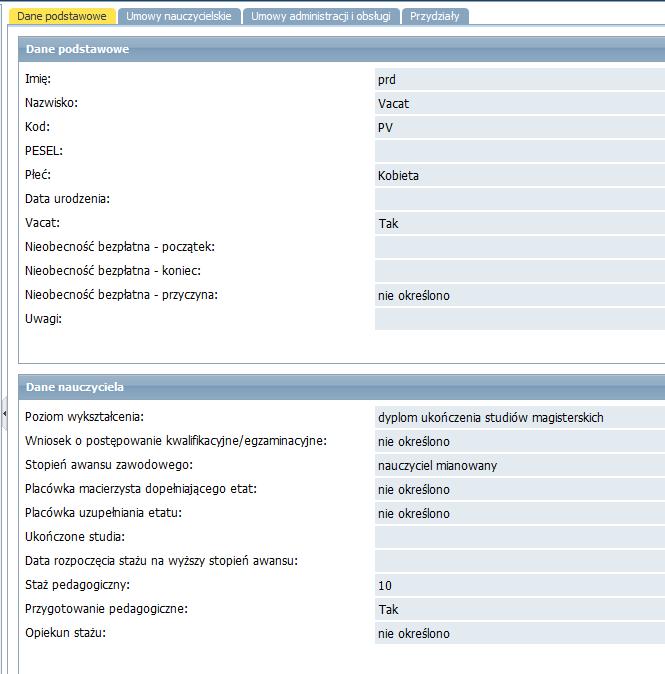Click the Vacat field showing Tak
The image size is (665, 674).
click(x=520, y=224)
